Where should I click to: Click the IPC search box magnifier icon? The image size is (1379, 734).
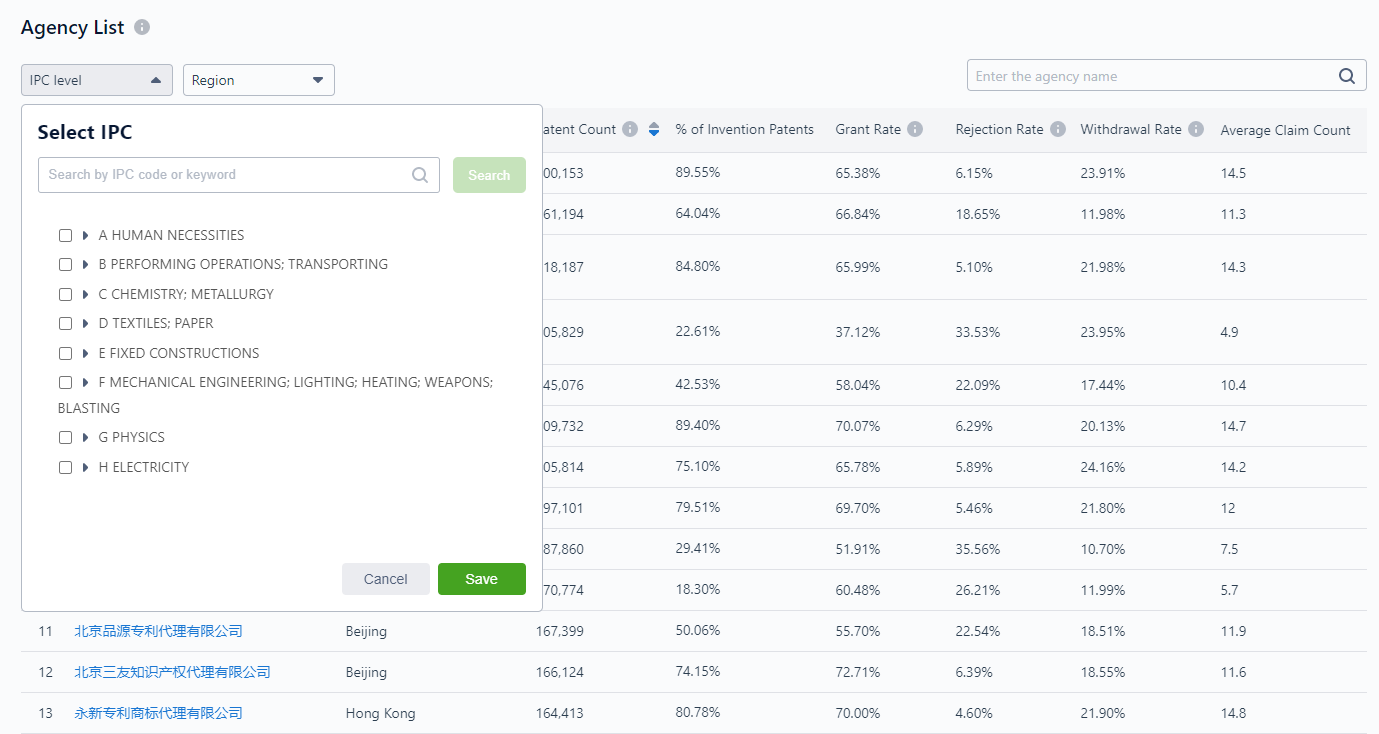[420, 175]
